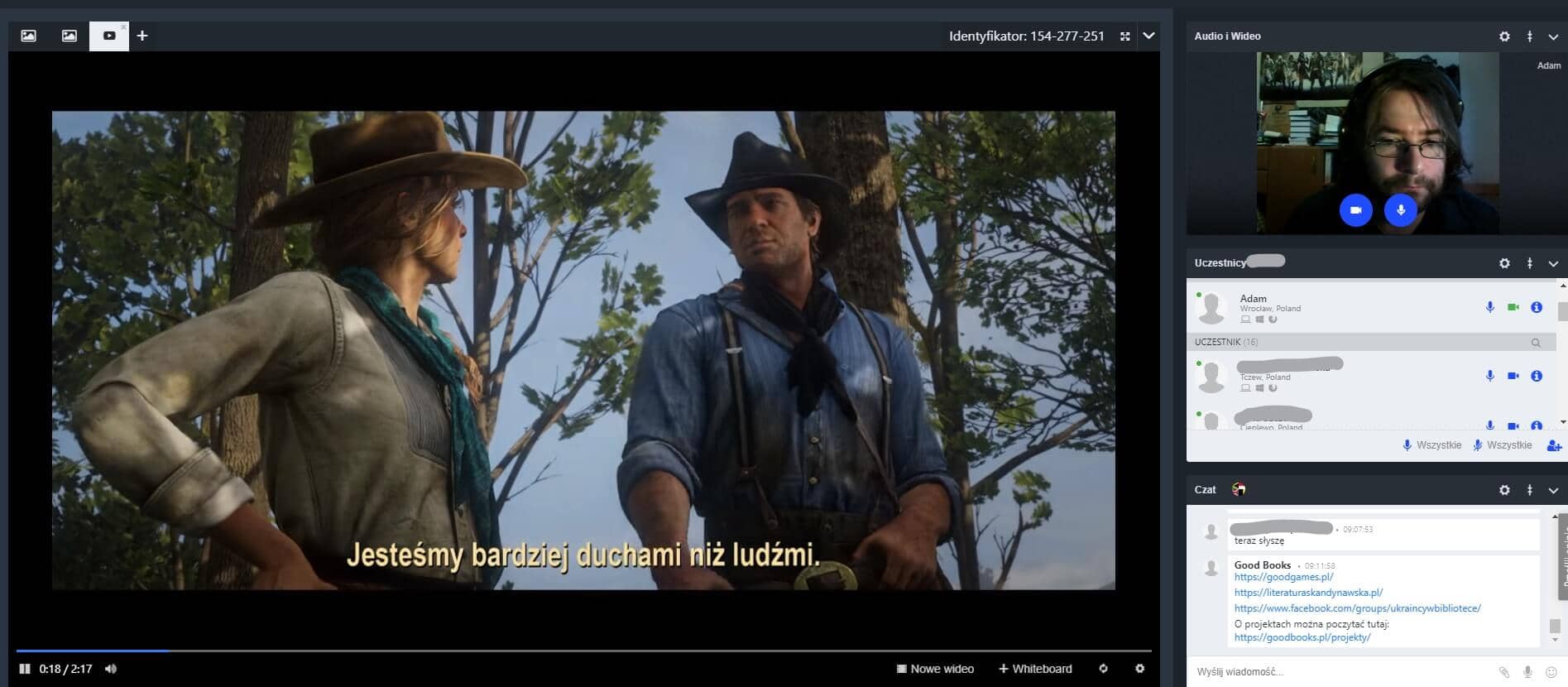1568x687 pixels.
Task: Pin the Audio i Wideo panel
Action: 1529,36
